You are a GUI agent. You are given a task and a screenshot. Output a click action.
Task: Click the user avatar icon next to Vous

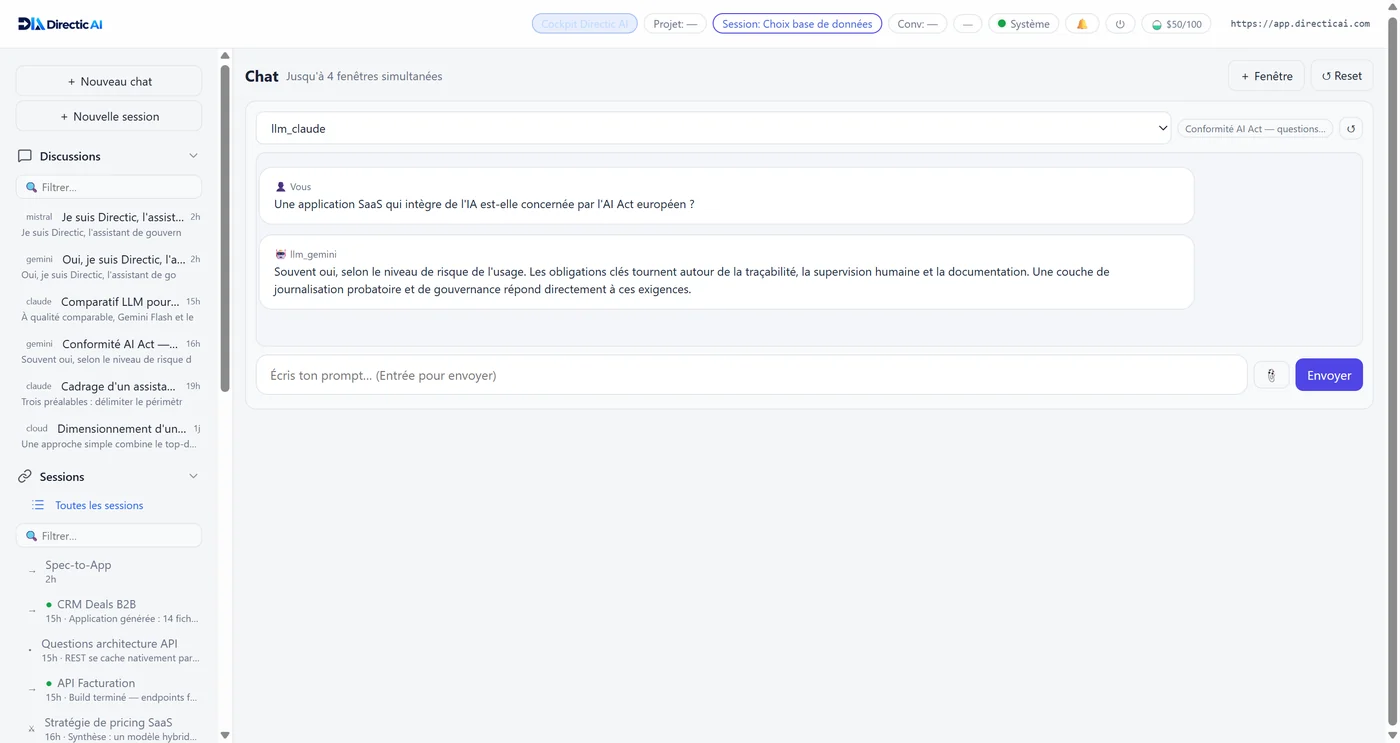[x=281, y=187]
